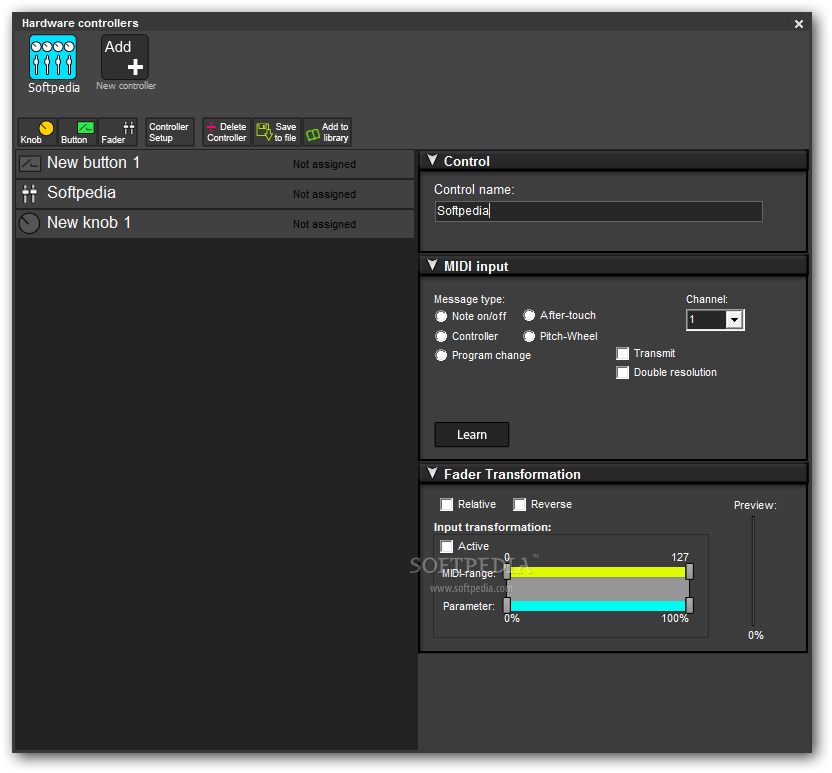Screen dimensions: 832x773
Task: Select Pitch-Wheel message type
Action: point(529,336)
